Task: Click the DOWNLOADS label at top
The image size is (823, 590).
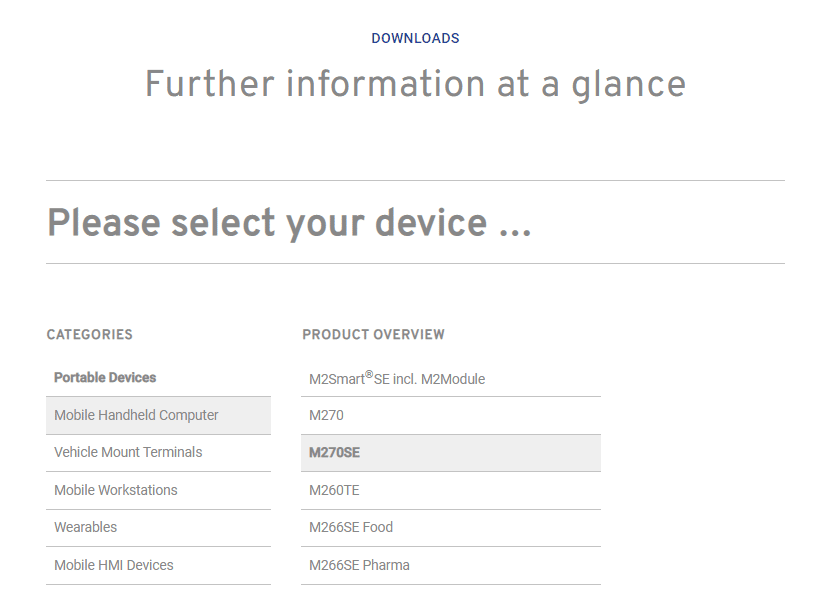Action: 415,38
